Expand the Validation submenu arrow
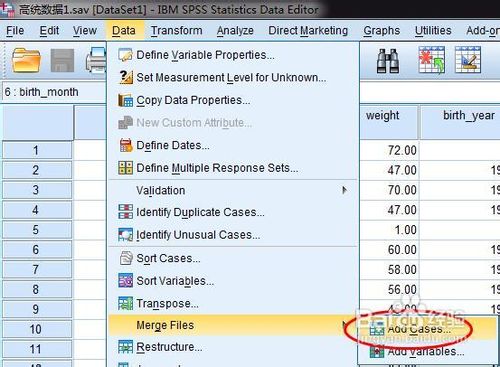Image resolution: width=500 pixels, height=367 pixels. [344, 190]
